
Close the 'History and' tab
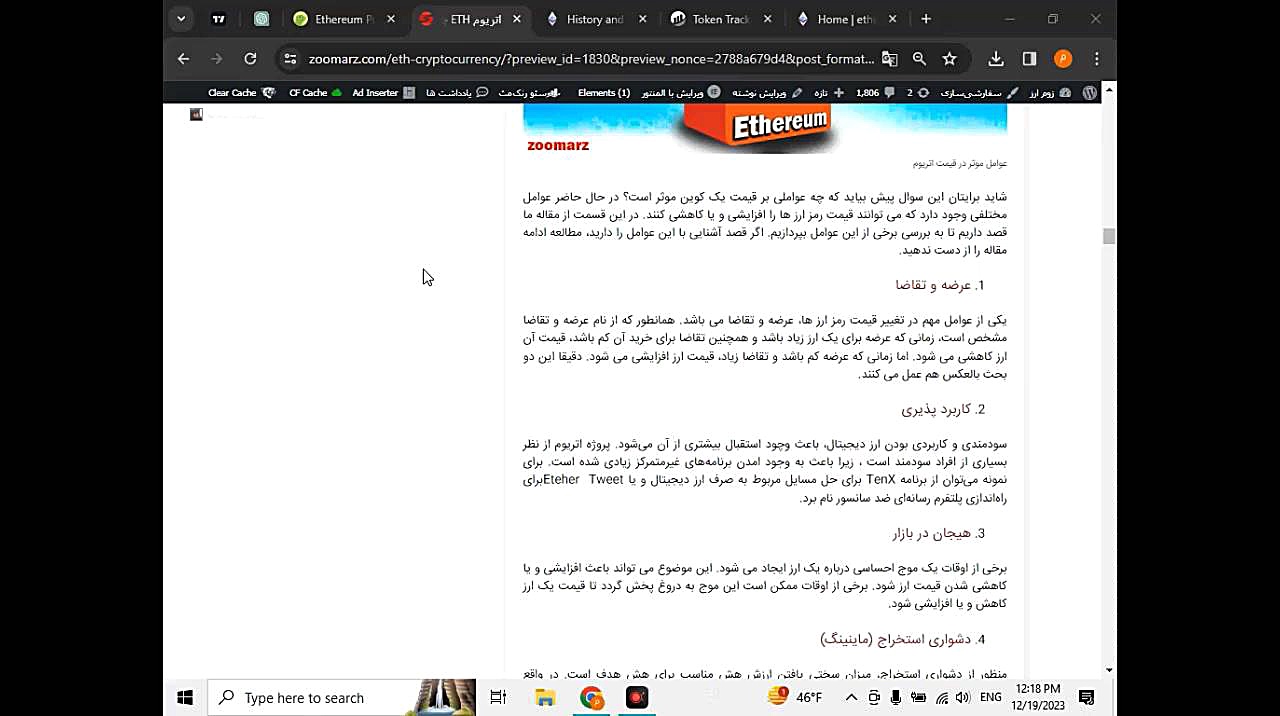(642, 19)
